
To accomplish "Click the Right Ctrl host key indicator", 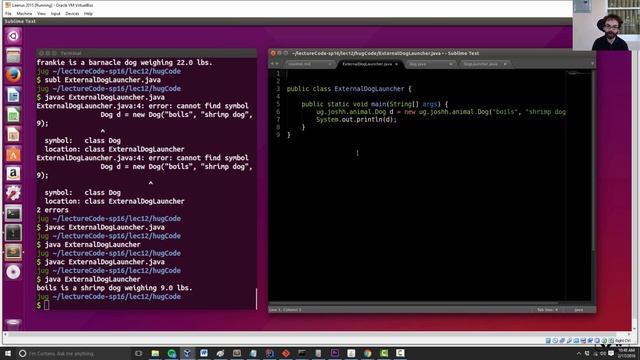I will point(622,340).
